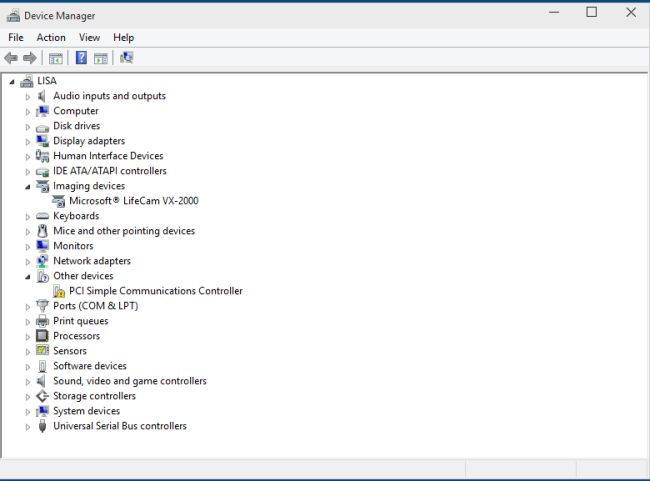Maximize the Device Manager window
Screen dimensions: 650x481
592,12
